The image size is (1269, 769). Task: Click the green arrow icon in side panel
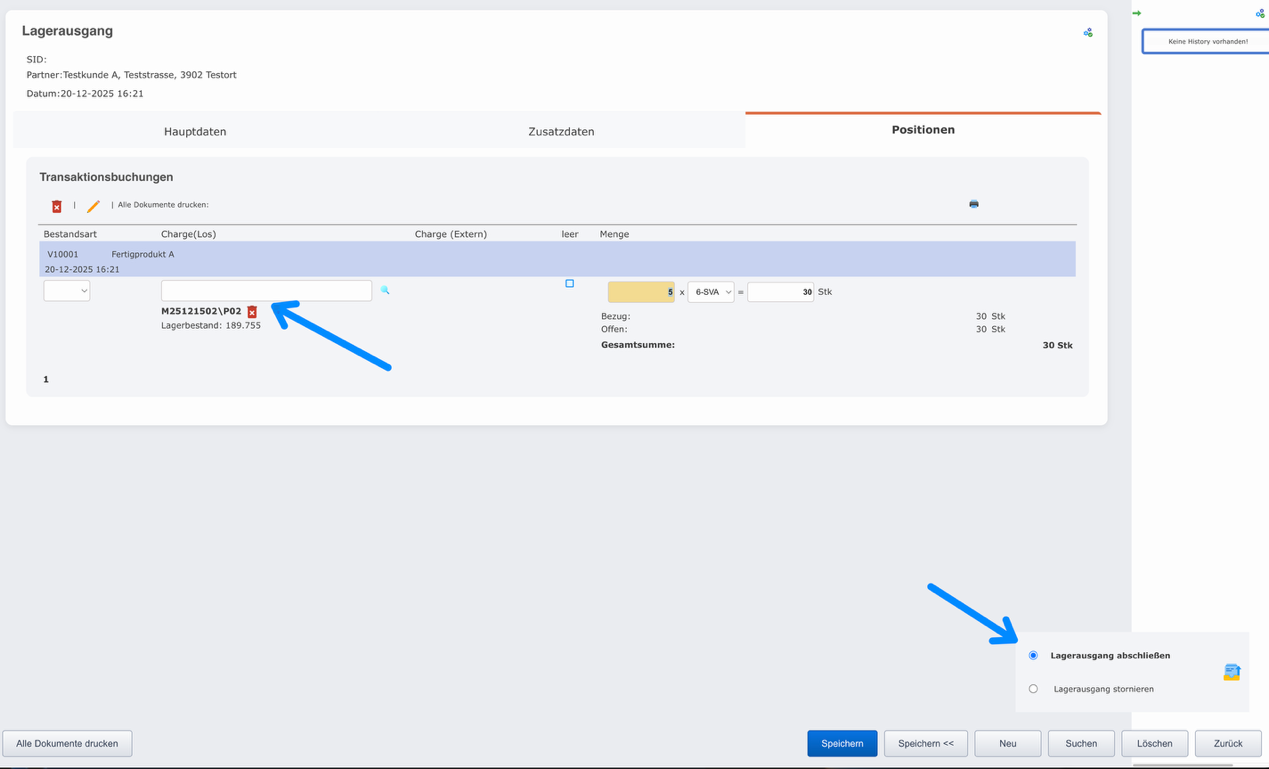[x=1136, y=13]
